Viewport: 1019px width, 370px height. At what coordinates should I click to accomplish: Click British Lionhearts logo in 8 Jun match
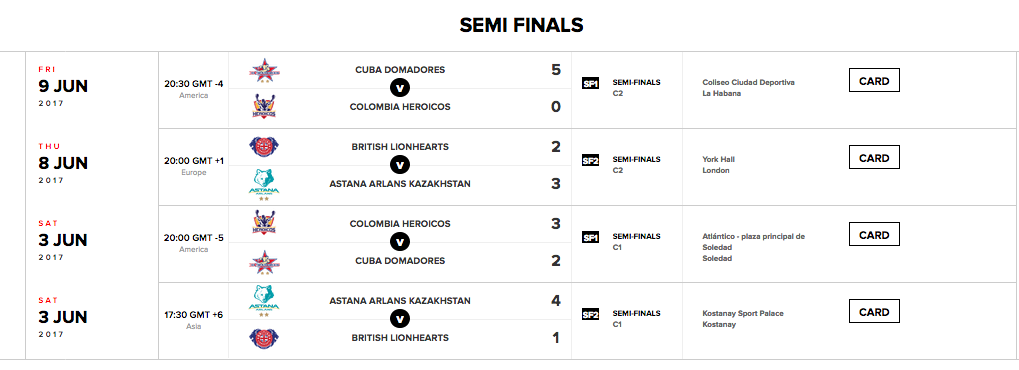(264, 147)
